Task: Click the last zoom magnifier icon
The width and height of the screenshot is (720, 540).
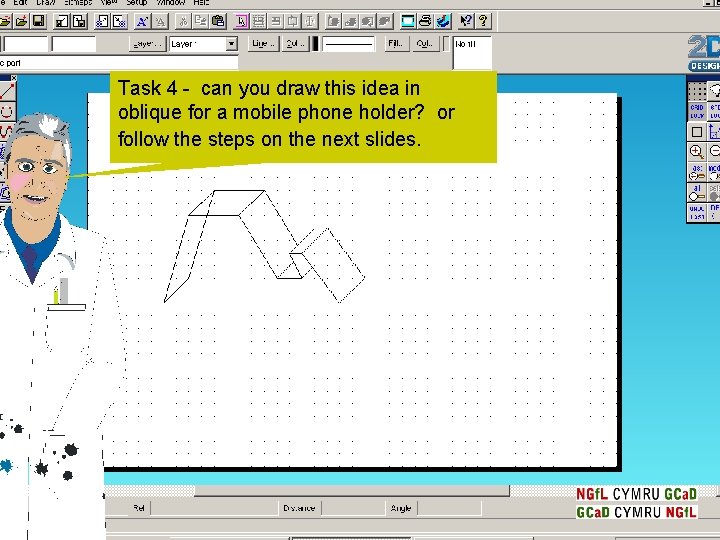Action: click(697, 172)
